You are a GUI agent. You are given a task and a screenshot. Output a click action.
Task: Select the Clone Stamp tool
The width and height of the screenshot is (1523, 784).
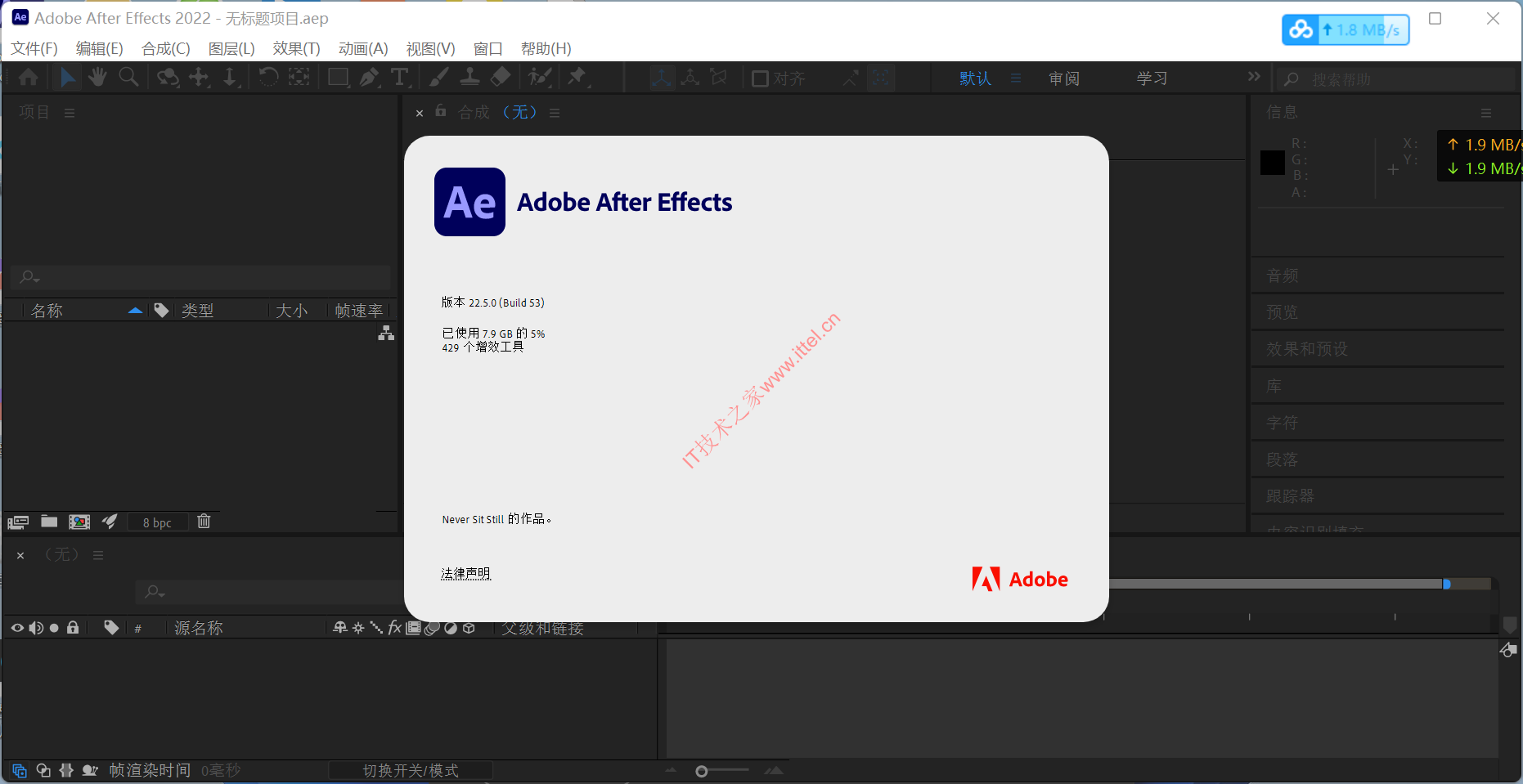point(469,78)
